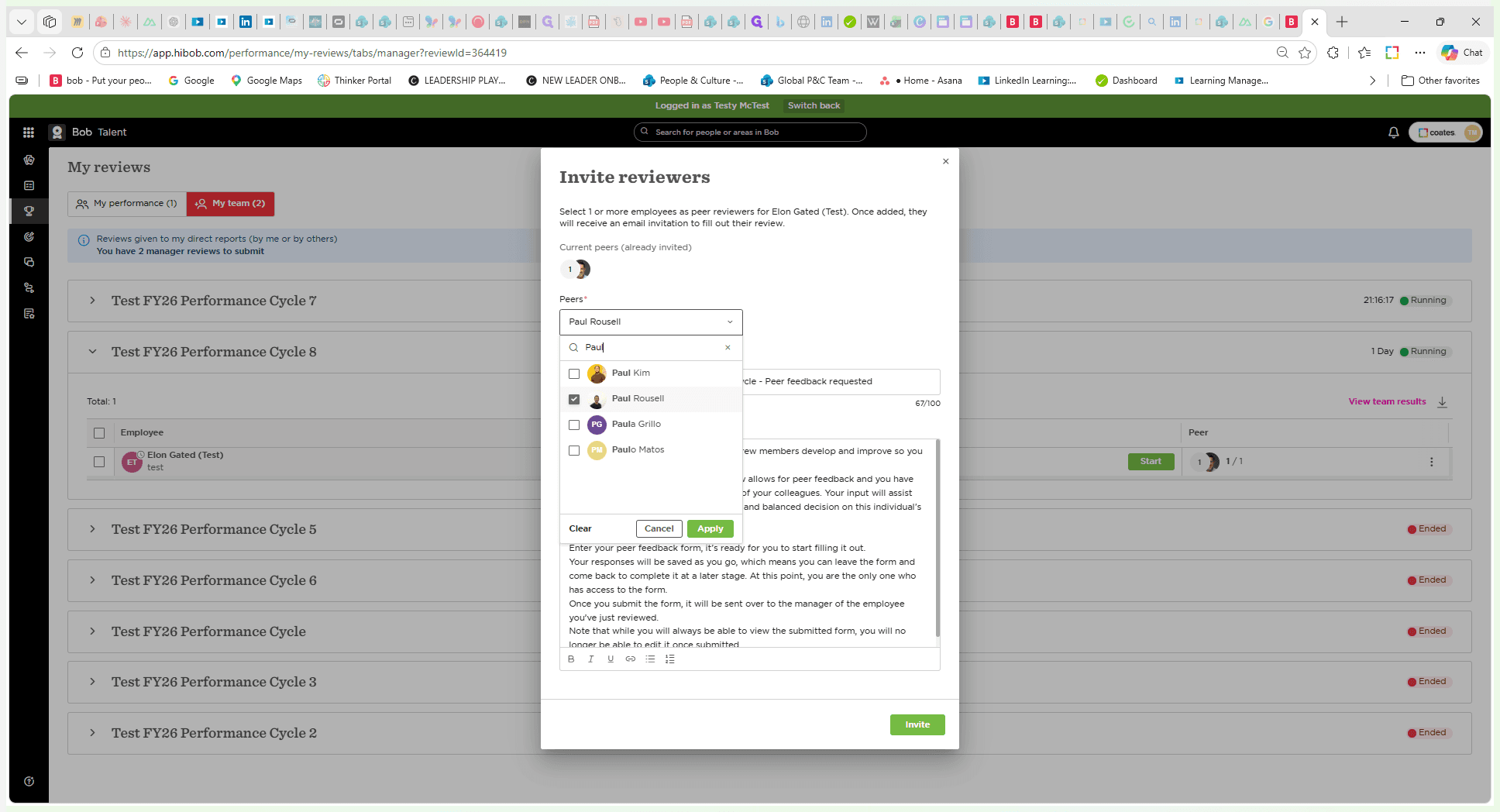Open the notifications bell in Bob
Image resolution: width=1500 pixels, height=812 pixels.
pyautogui.click(x=1393, y=132)
